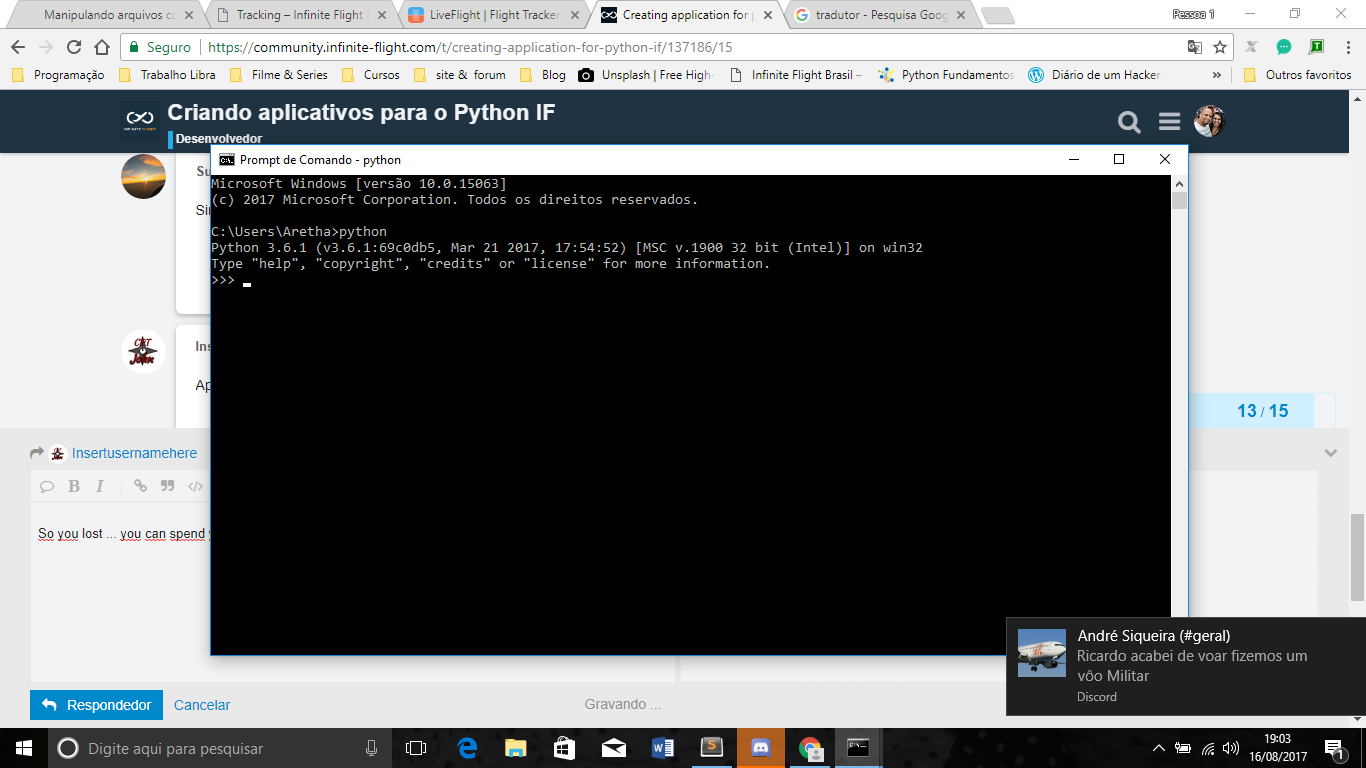Open the Programação bookmark folder
The height and width of the screenshot is (768, 1366).
point(59,75)
